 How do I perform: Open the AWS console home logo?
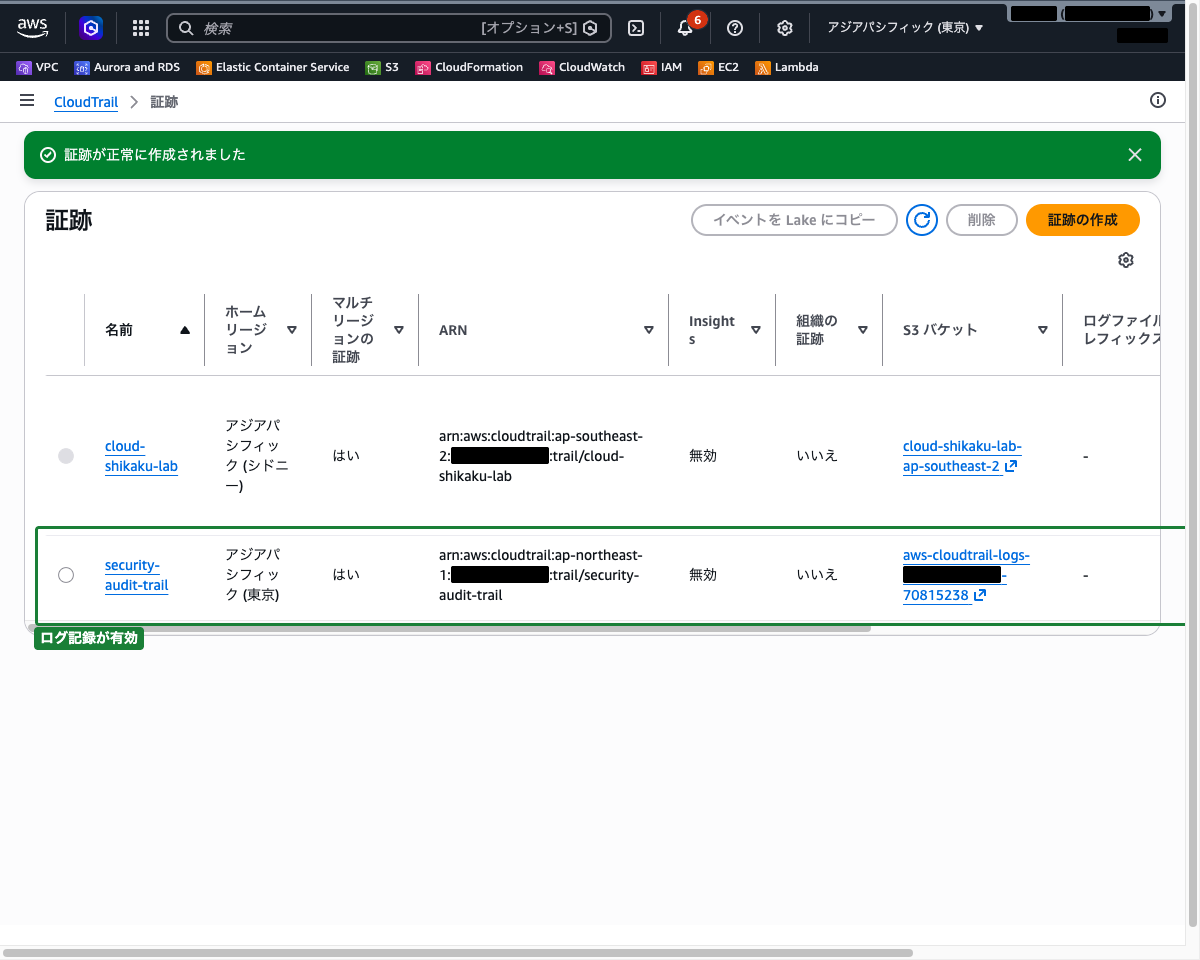click(x=33, y=28)
